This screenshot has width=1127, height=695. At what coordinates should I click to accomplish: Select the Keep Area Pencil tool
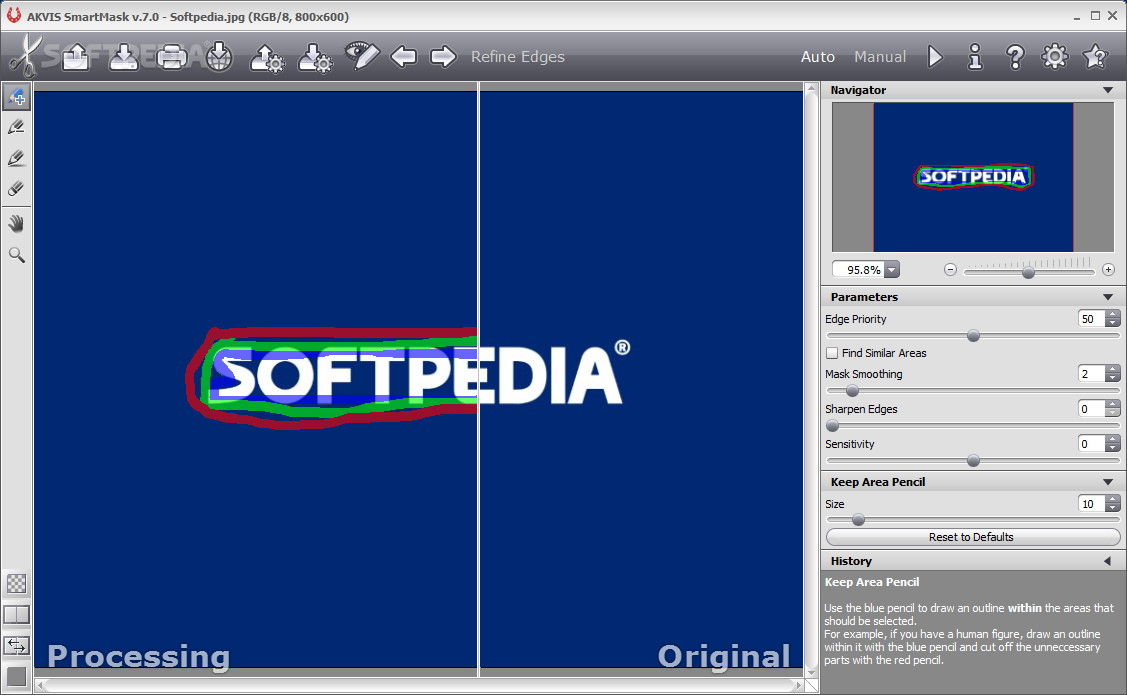16,96
